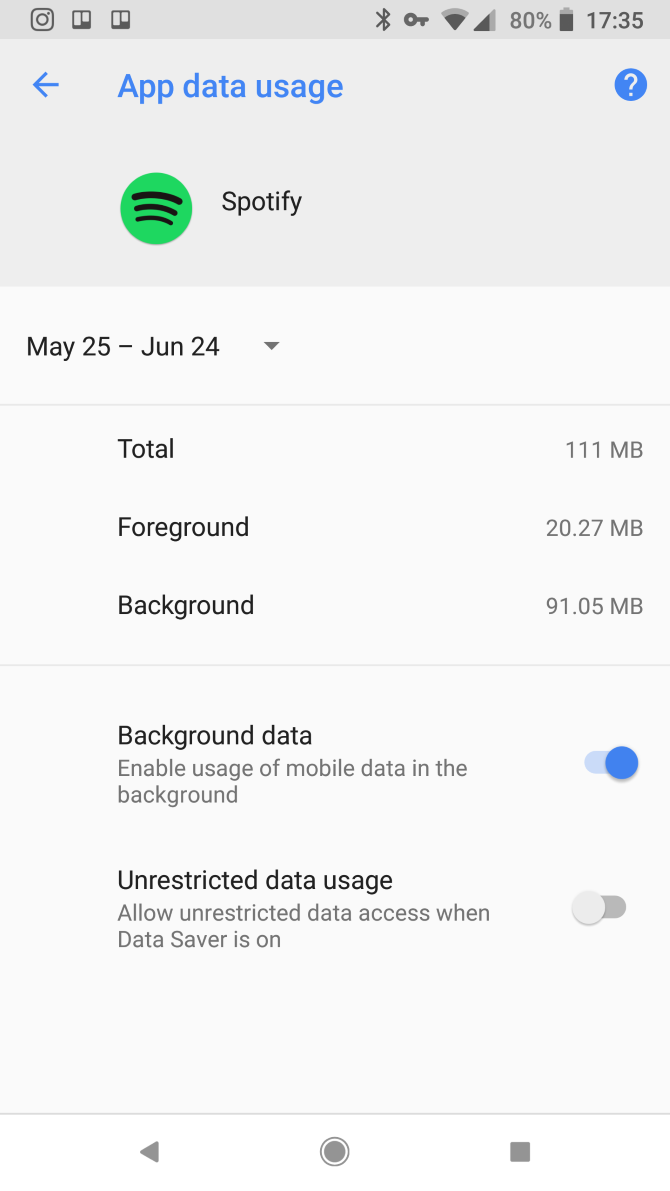
Task: Tap the Background data setting label
Action: coord(215,736)
